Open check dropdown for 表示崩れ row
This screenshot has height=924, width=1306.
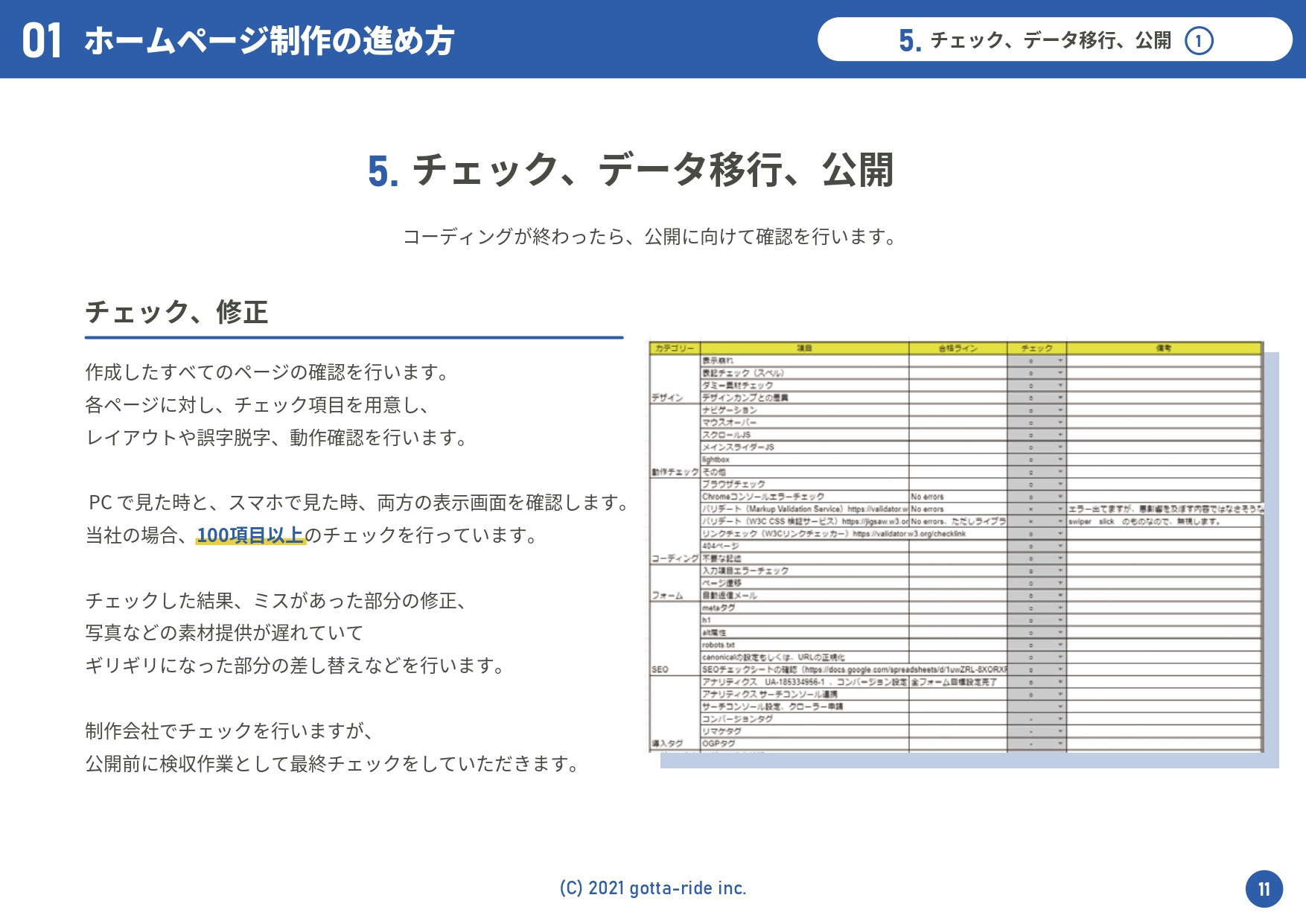[1060, 361]
